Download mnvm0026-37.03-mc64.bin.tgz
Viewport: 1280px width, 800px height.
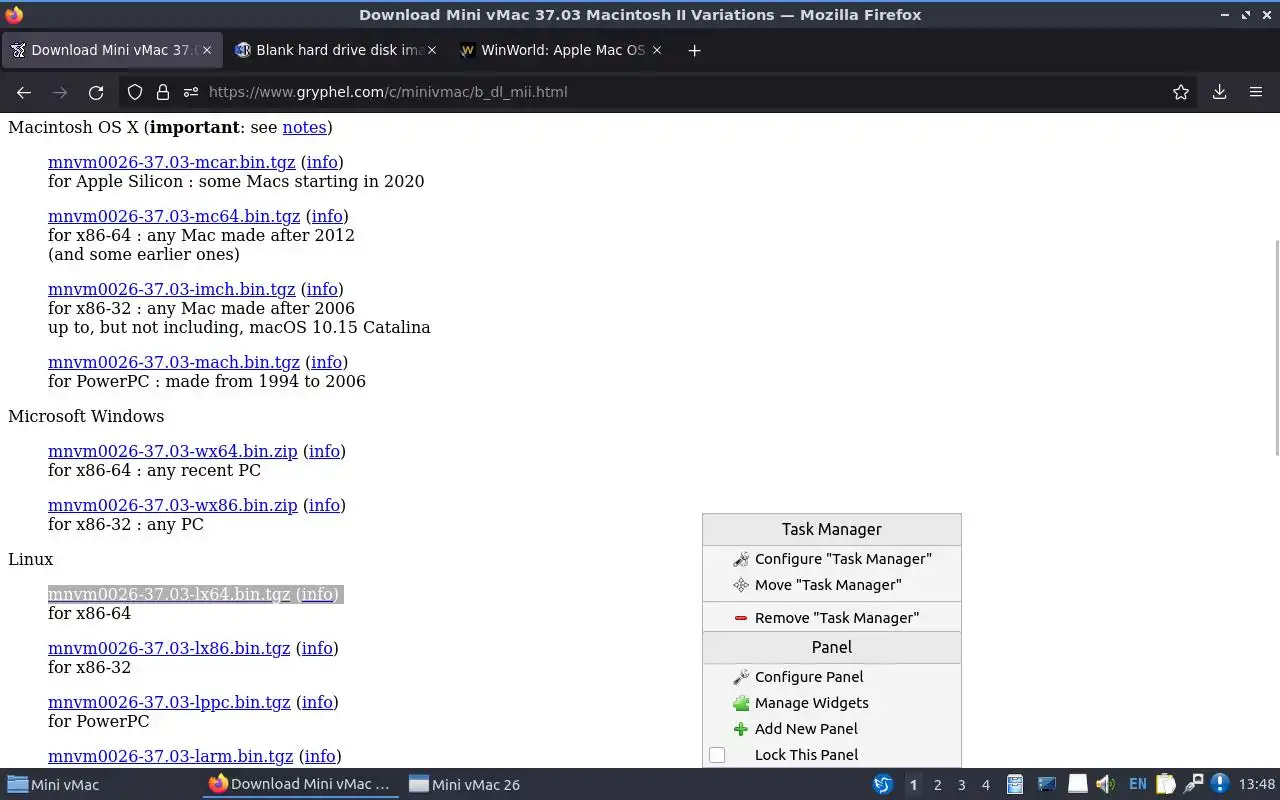tap(174, 216)
